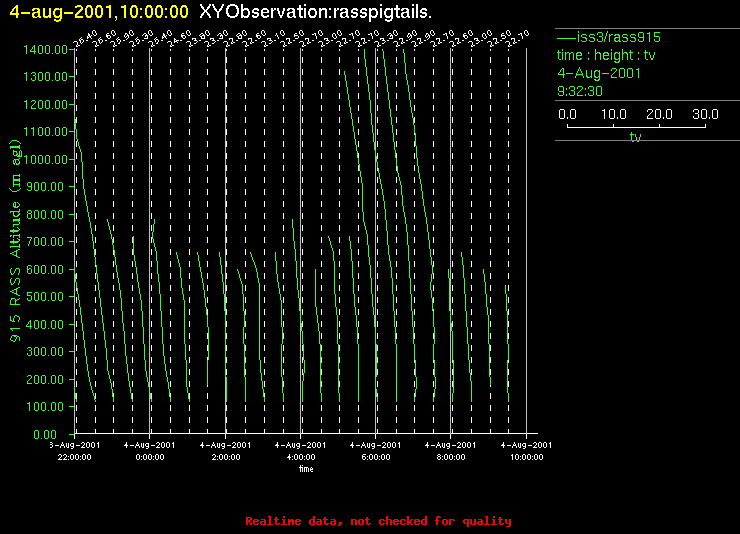Select the 'time : height : tv' legend line
740x534 pixels.
[606, 55]
